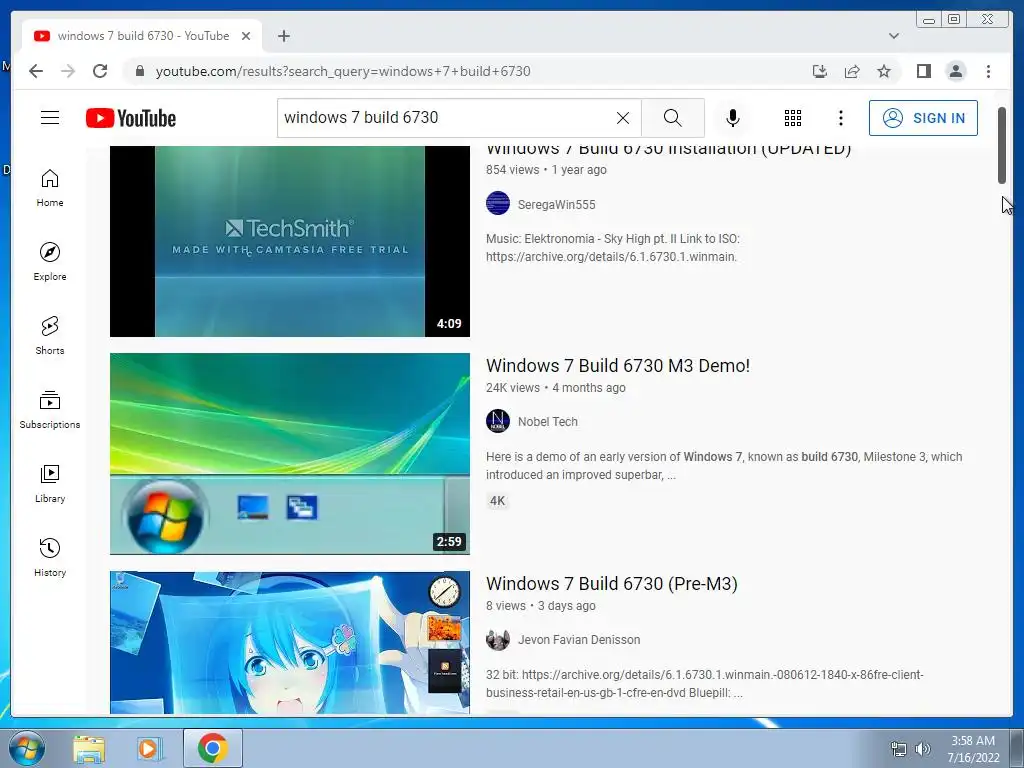Open Subscriptions in the sidebar
Viewport: 1024px width, 768px height.
50,409
